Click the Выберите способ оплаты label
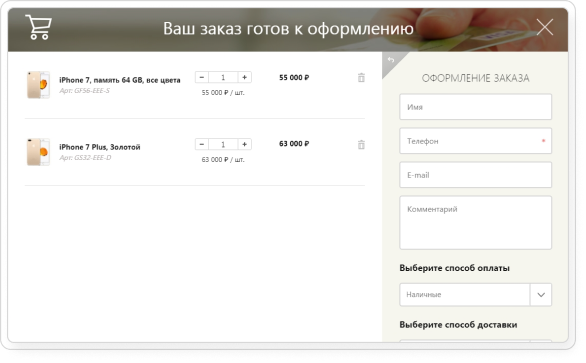The image size is (586, 363). click(x=454, y=268)
